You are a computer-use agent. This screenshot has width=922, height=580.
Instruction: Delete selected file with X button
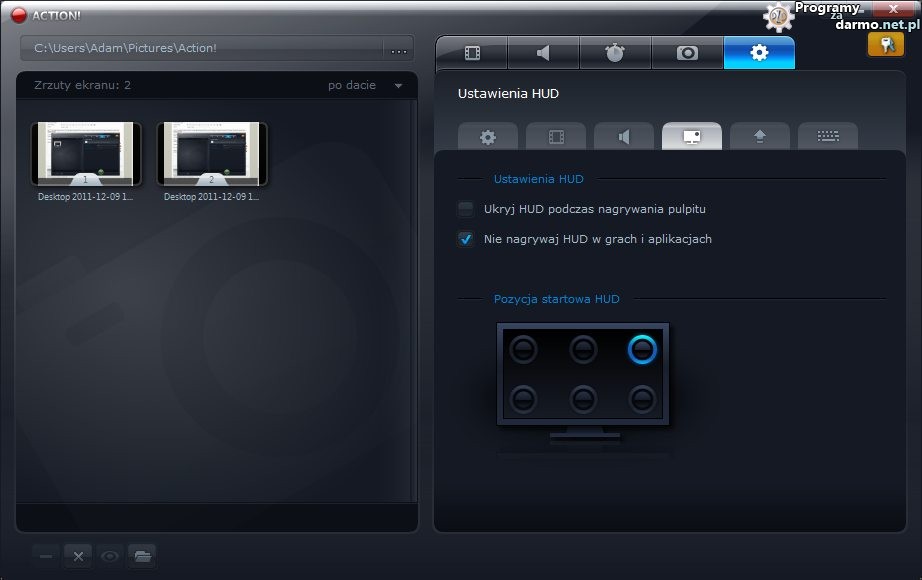[78, 556]
